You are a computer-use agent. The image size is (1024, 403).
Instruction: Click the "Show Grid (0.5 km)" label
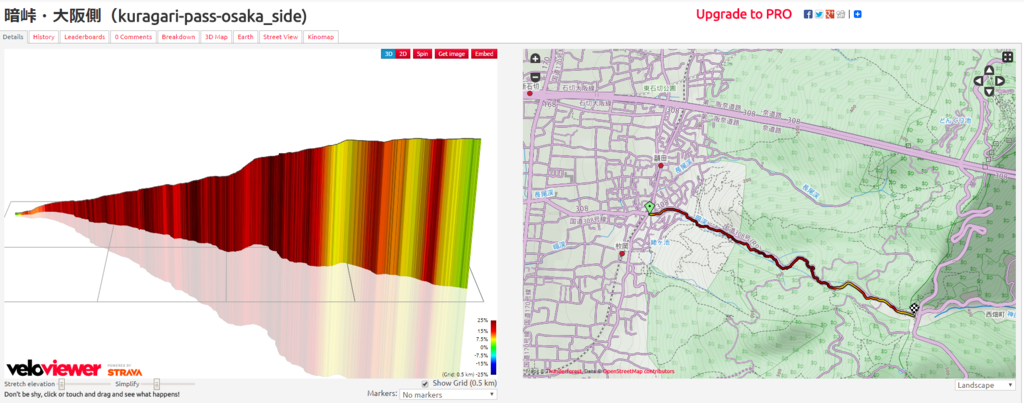point(464,383)
